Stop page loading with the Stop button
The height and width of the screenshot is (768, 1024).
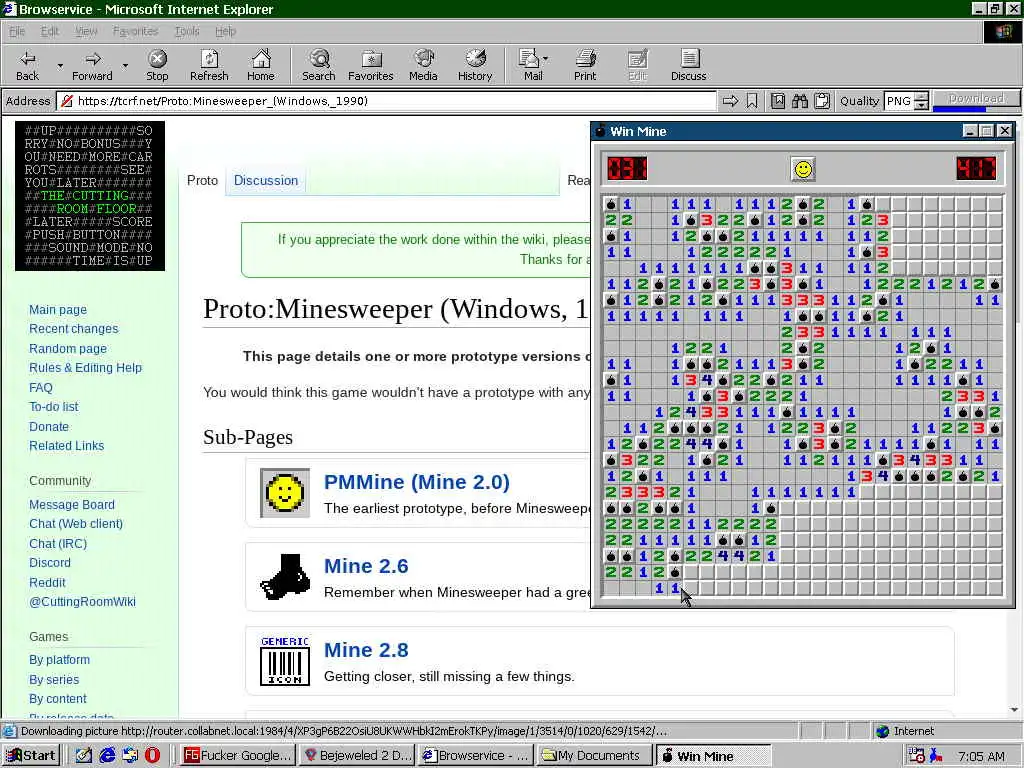[x=157, y=65]
